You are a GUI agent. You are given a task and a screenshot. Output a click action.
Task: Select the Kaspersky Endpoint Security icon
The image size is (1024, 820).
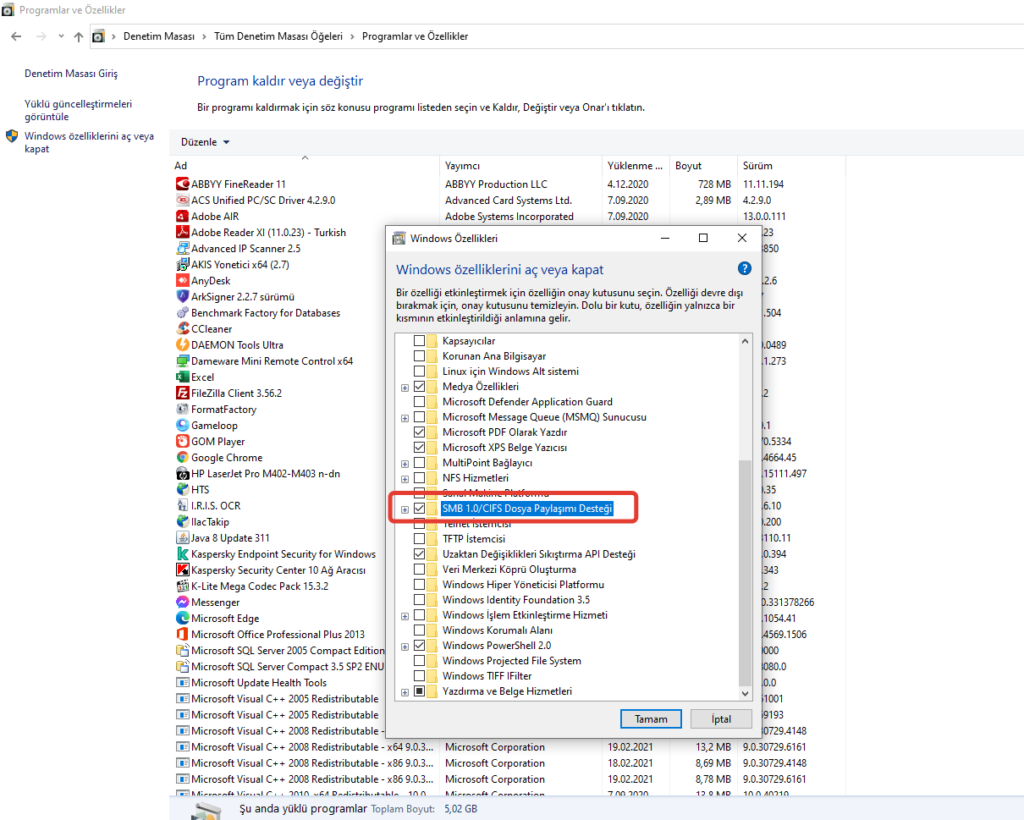[x=181, y=553]
